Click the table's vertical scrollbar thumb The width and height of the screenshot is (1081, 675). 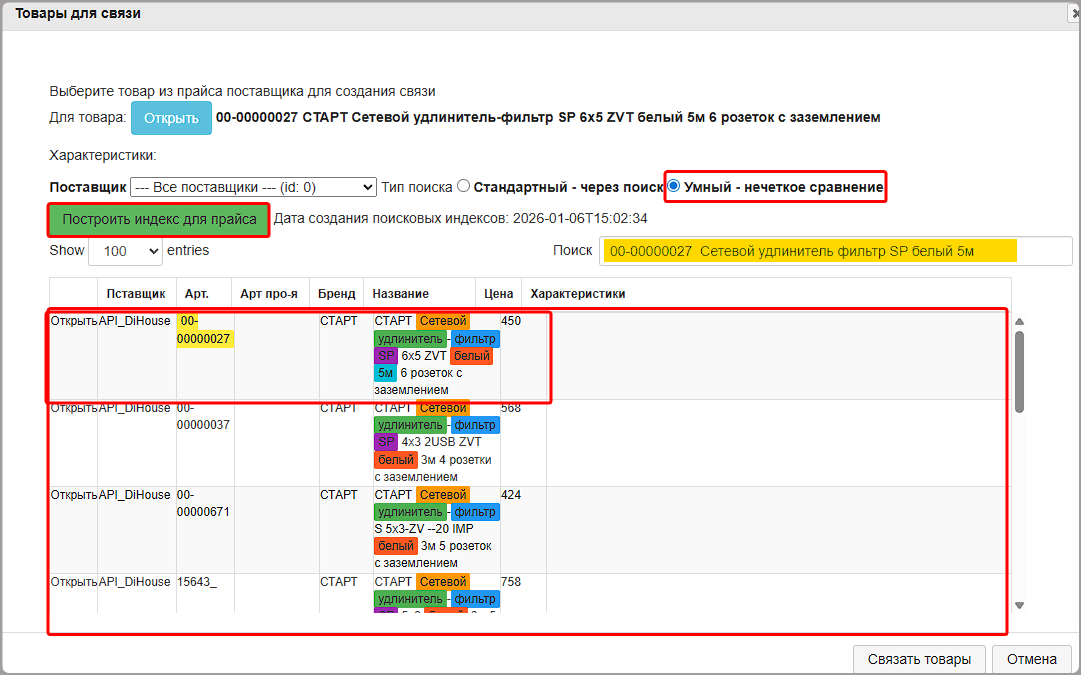pos(1019,370)
